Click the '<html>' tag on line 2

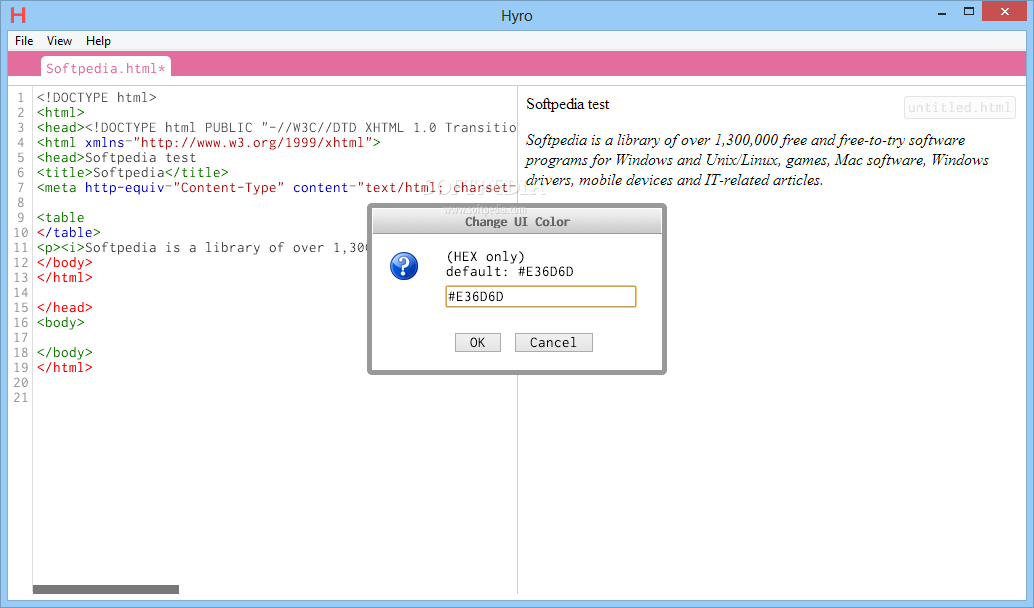click(x=61, y=113)
